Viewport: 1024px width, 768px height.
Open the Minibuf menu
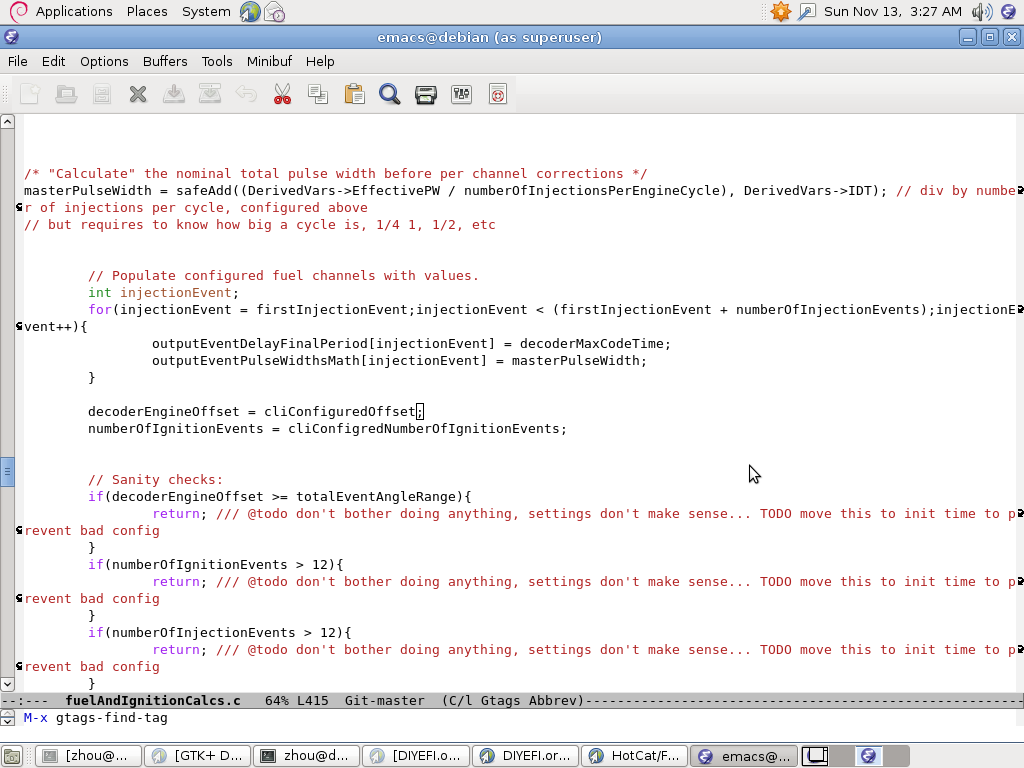tap(269, 61)
